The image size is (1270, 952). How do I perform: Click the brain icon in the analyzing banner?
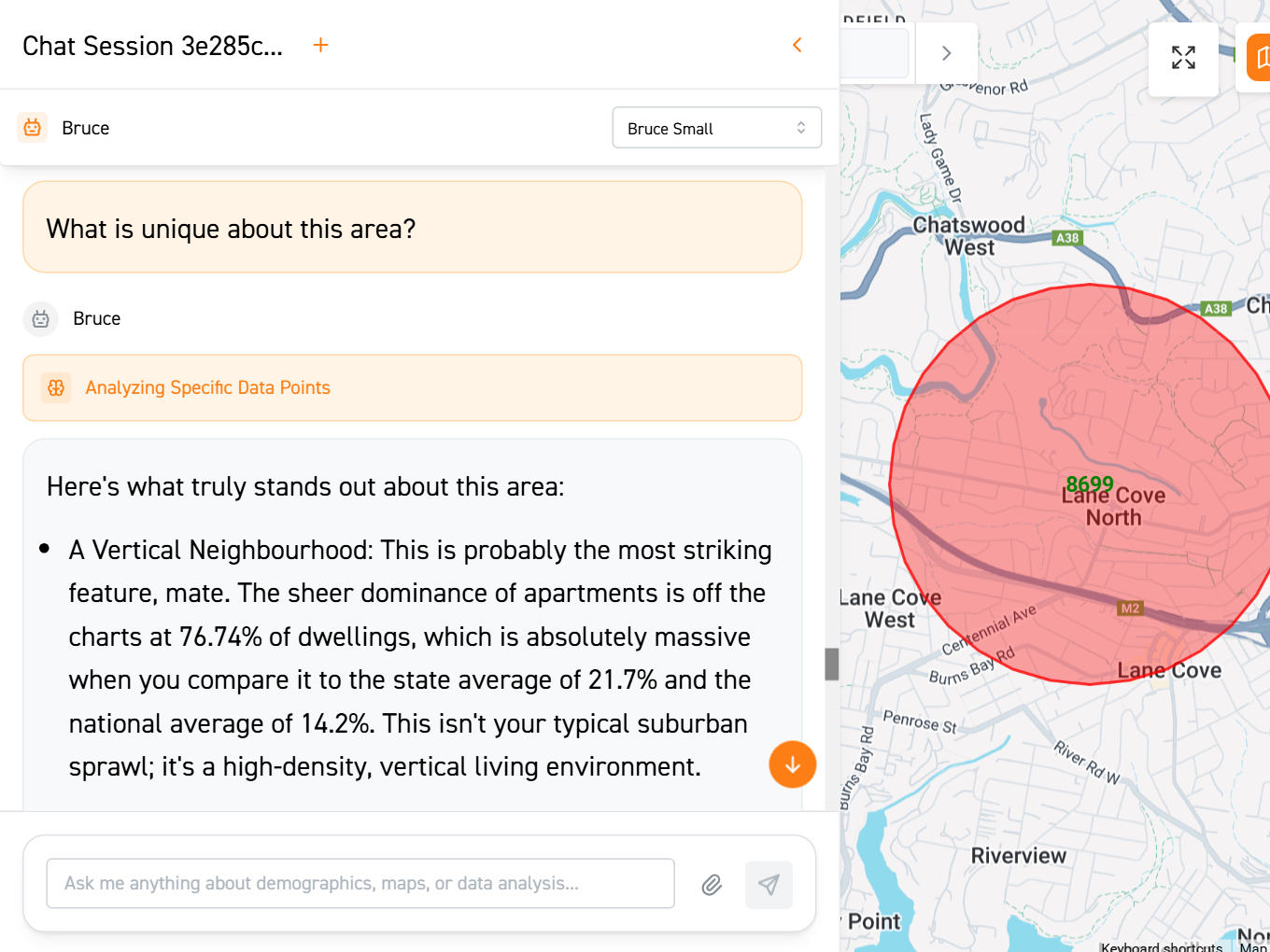[x=56, y=387]
